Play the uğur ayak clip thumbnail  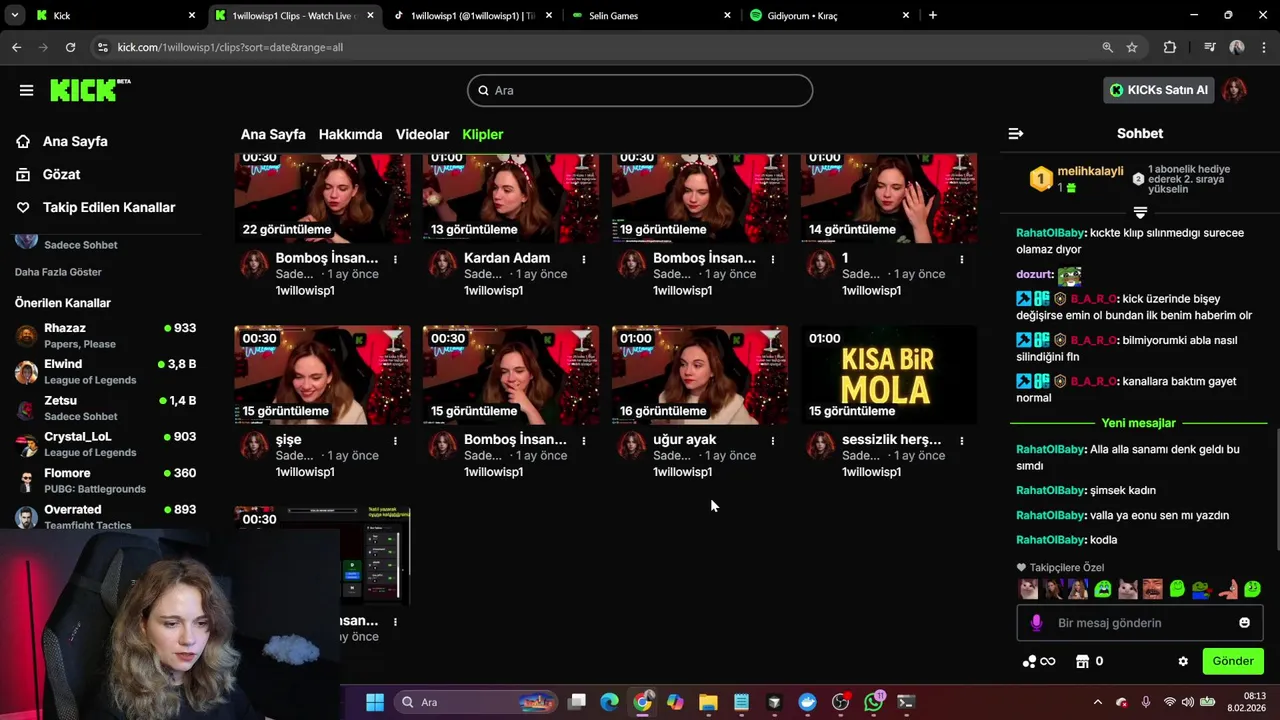click(x=700, y=374)
